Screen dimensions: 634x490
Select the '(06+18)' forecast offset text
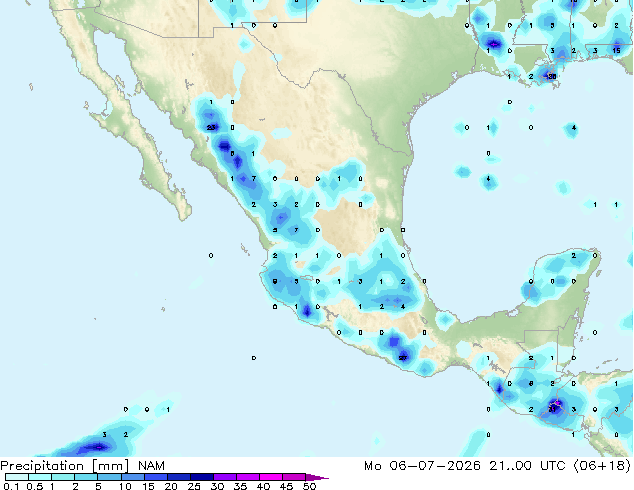click(602, 466)
